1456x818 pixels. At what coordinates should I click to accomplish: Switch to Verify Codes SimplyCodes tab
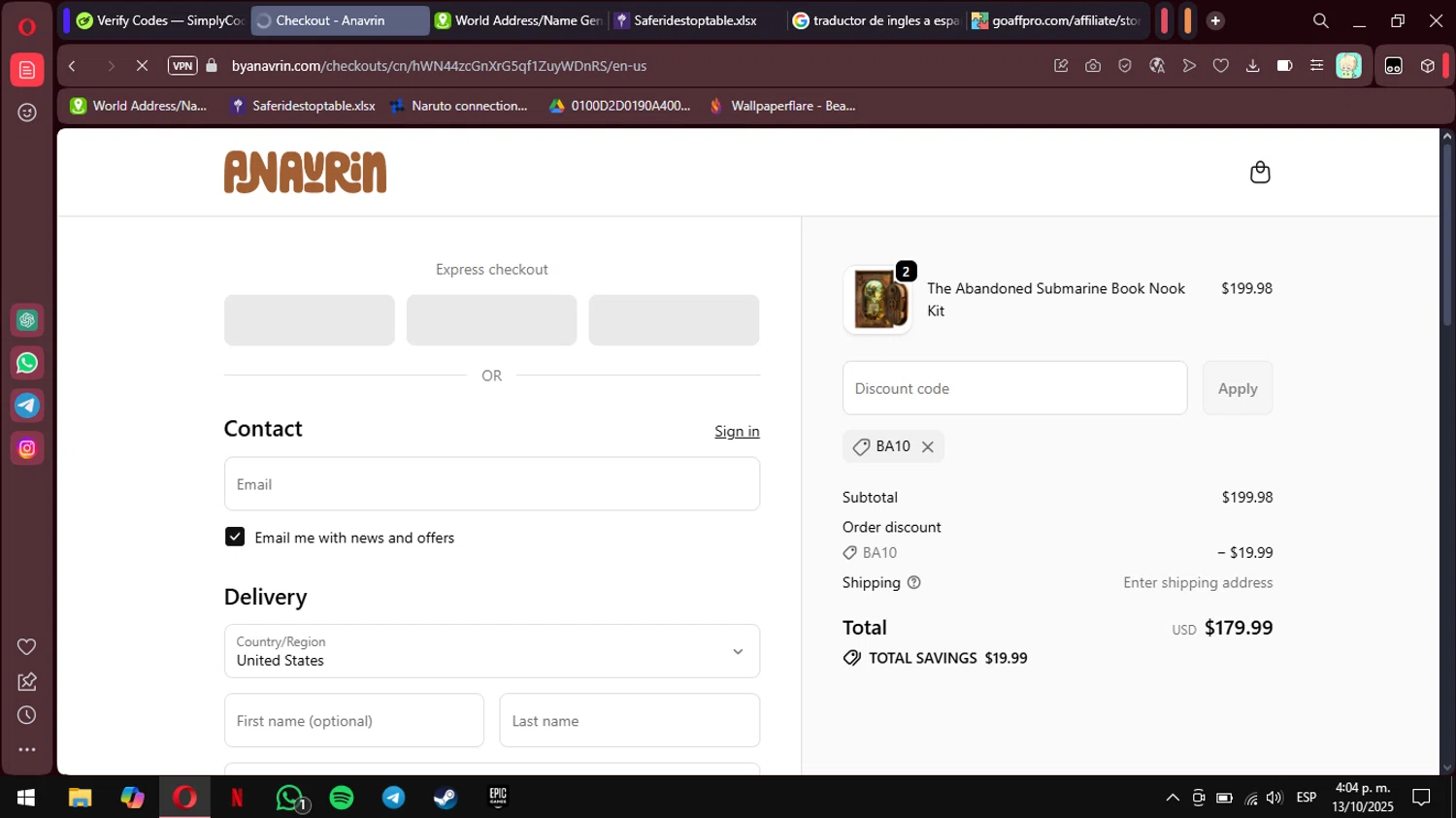[160, 20]
